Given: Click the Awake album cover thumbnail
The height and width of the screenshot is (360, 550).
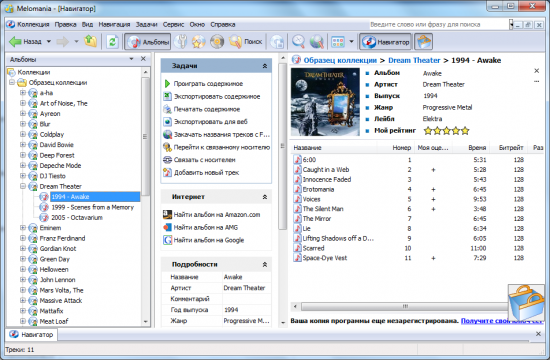Looking at the screenshot, I should [325, 102].
